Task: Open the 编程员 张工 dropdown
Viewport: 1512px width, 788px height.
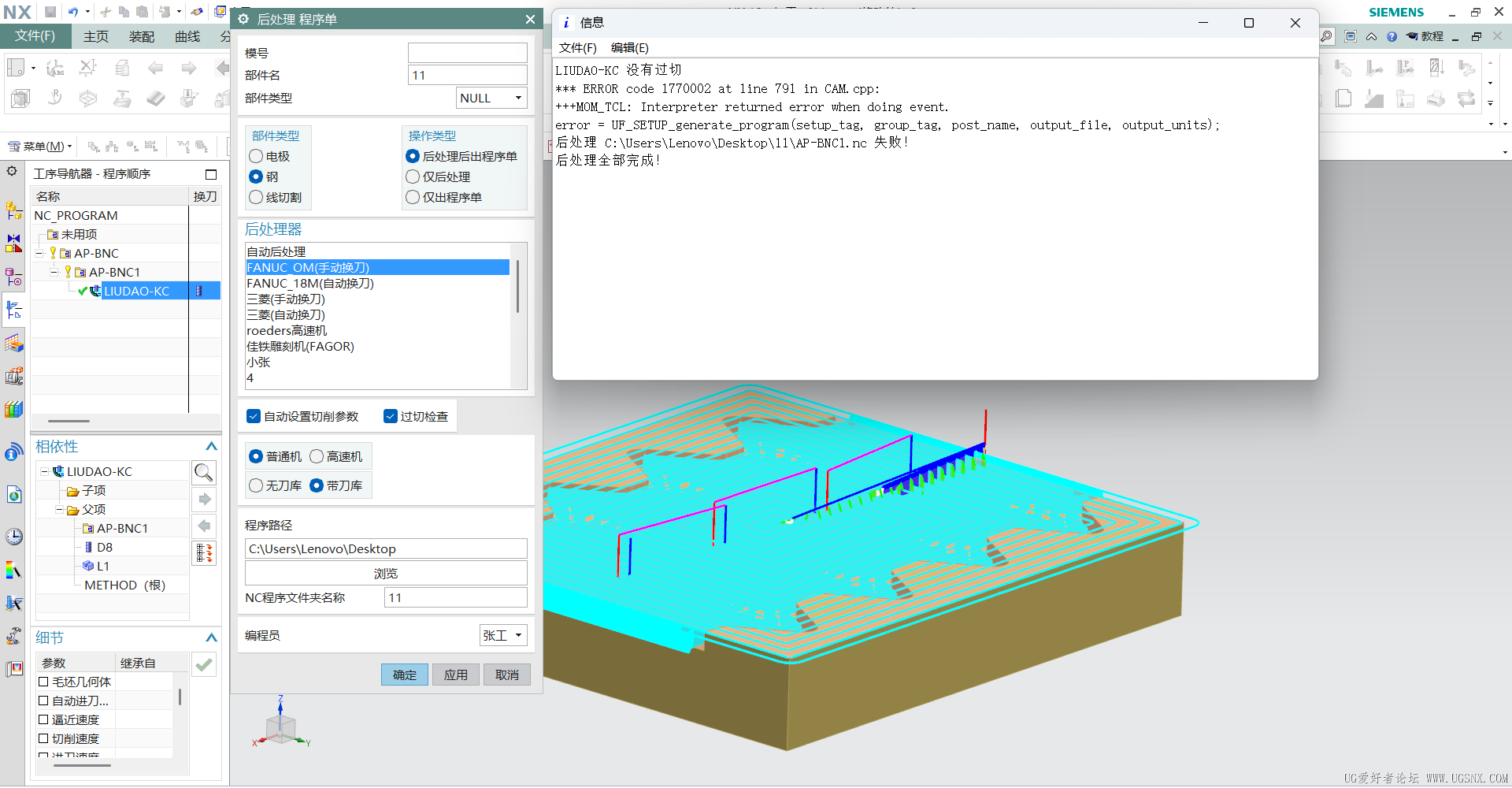Action: click(503, 635)
